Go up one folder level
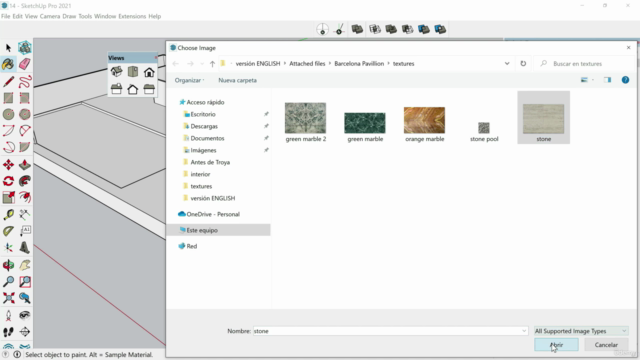 (x=212, y=64)
